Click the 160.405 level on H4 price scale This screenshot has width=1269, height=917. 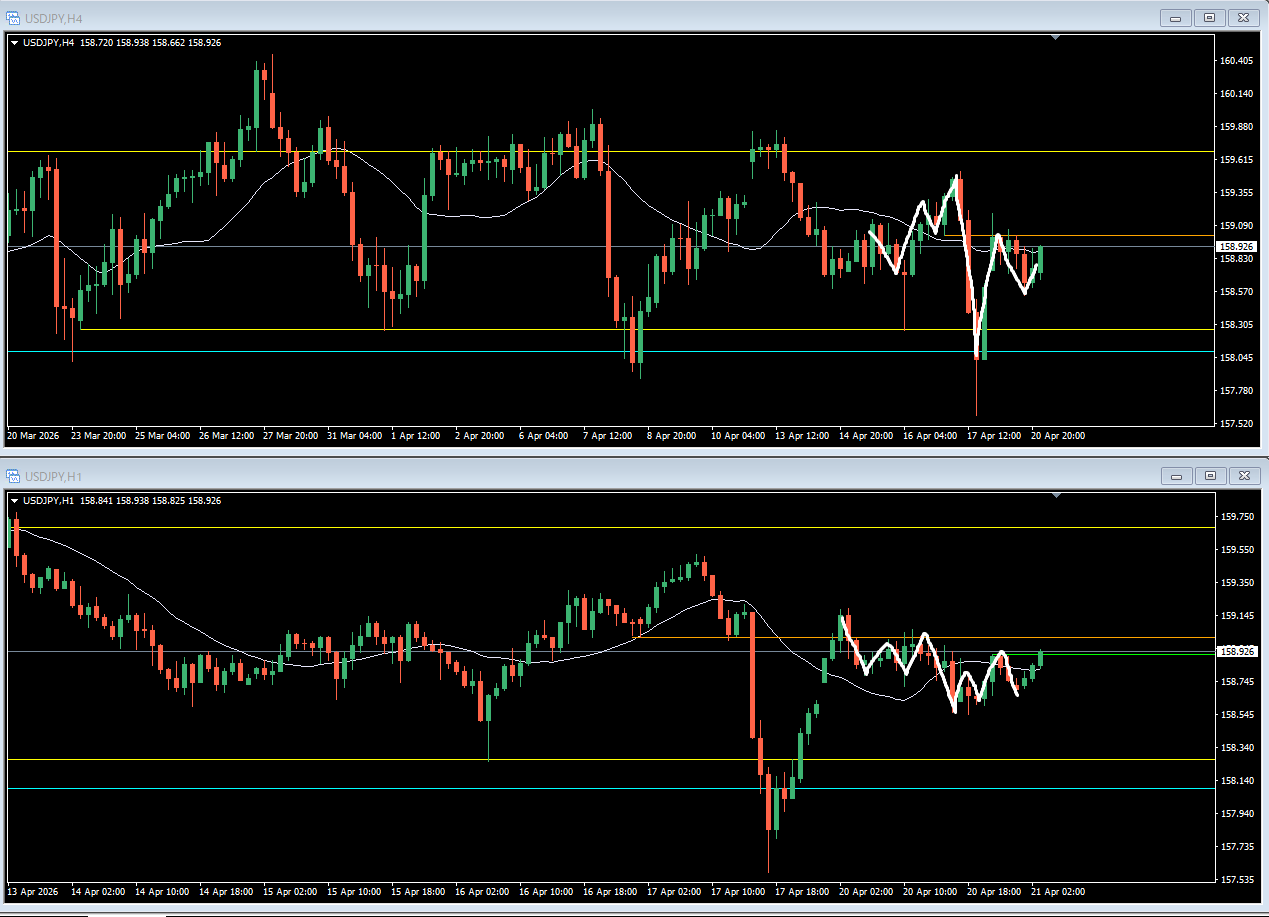[1236, 61]
